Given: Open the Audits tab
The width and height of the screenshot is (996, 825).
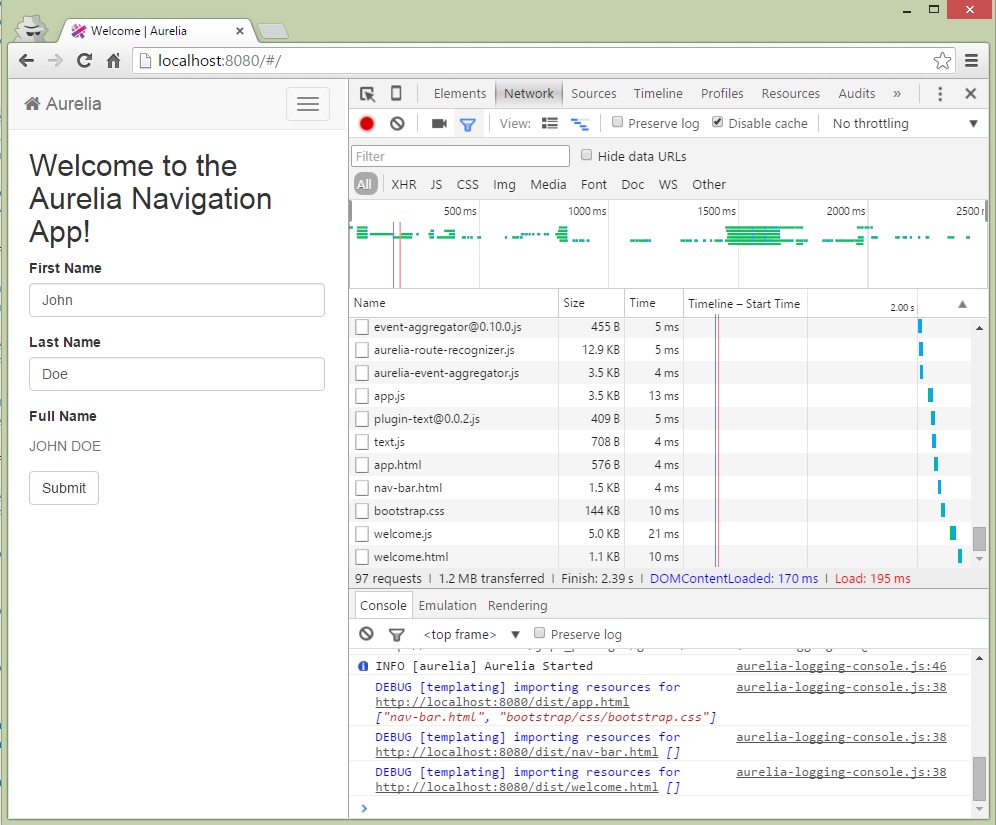Looking at the screenshot, I should (x=856, y=93).
